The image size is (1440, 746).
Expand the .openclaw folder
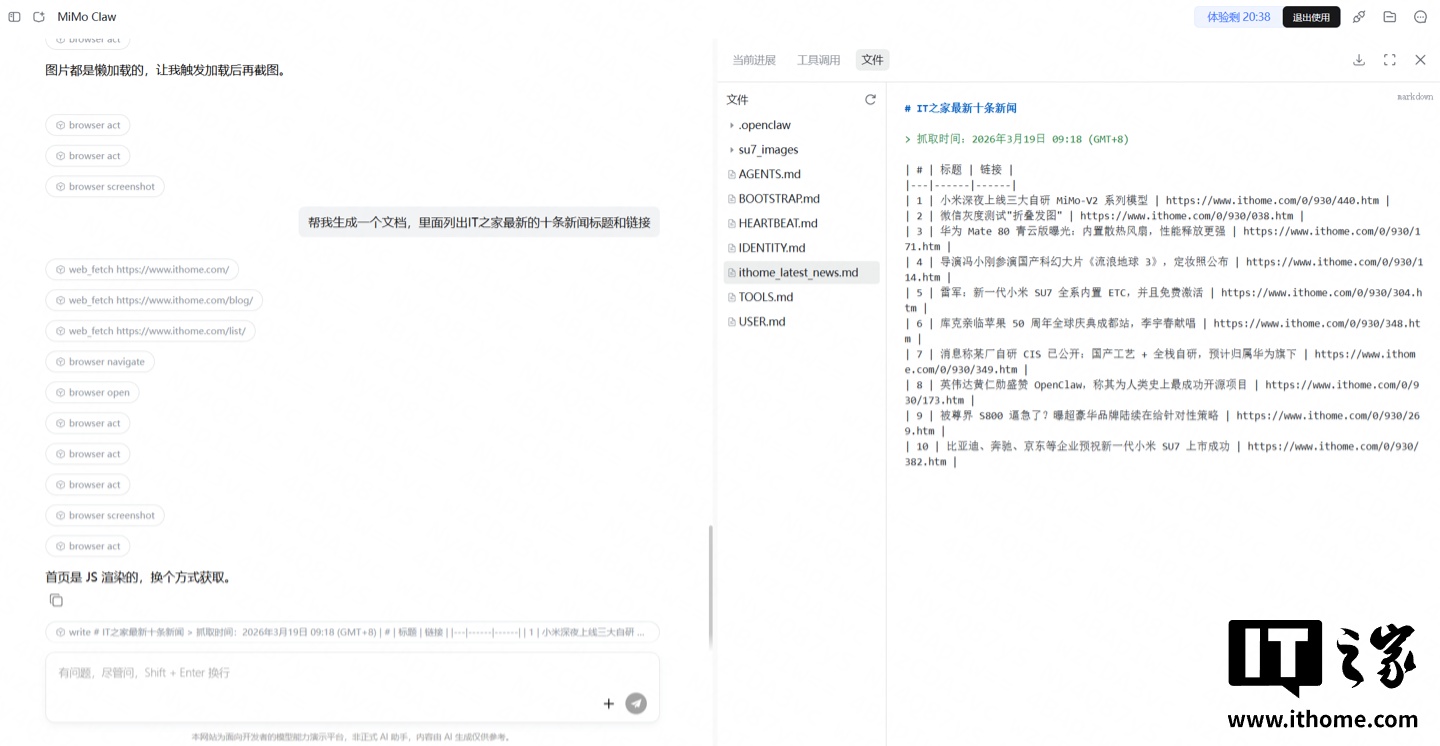(732, 125)
